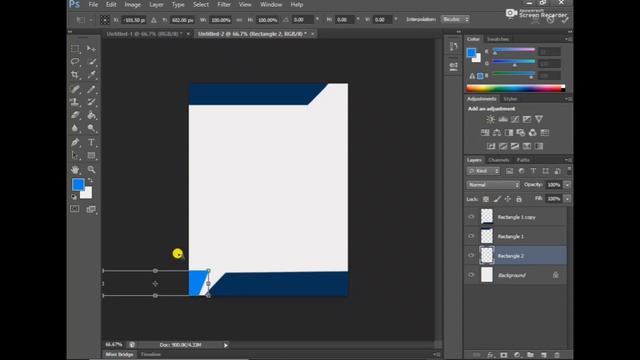
Task: Select the Eyedropper tool
Action: tap(91, 75)
